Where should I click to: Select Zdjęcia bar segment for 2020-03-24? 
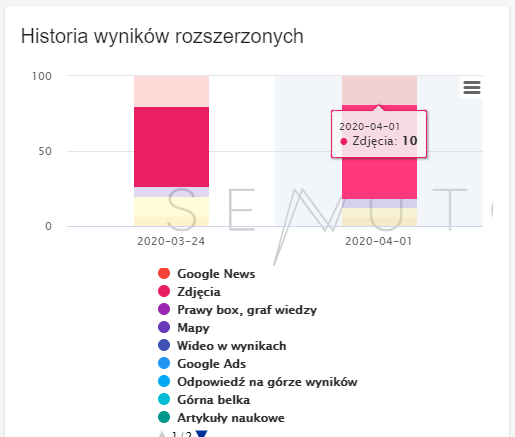(x=171, y=147)
